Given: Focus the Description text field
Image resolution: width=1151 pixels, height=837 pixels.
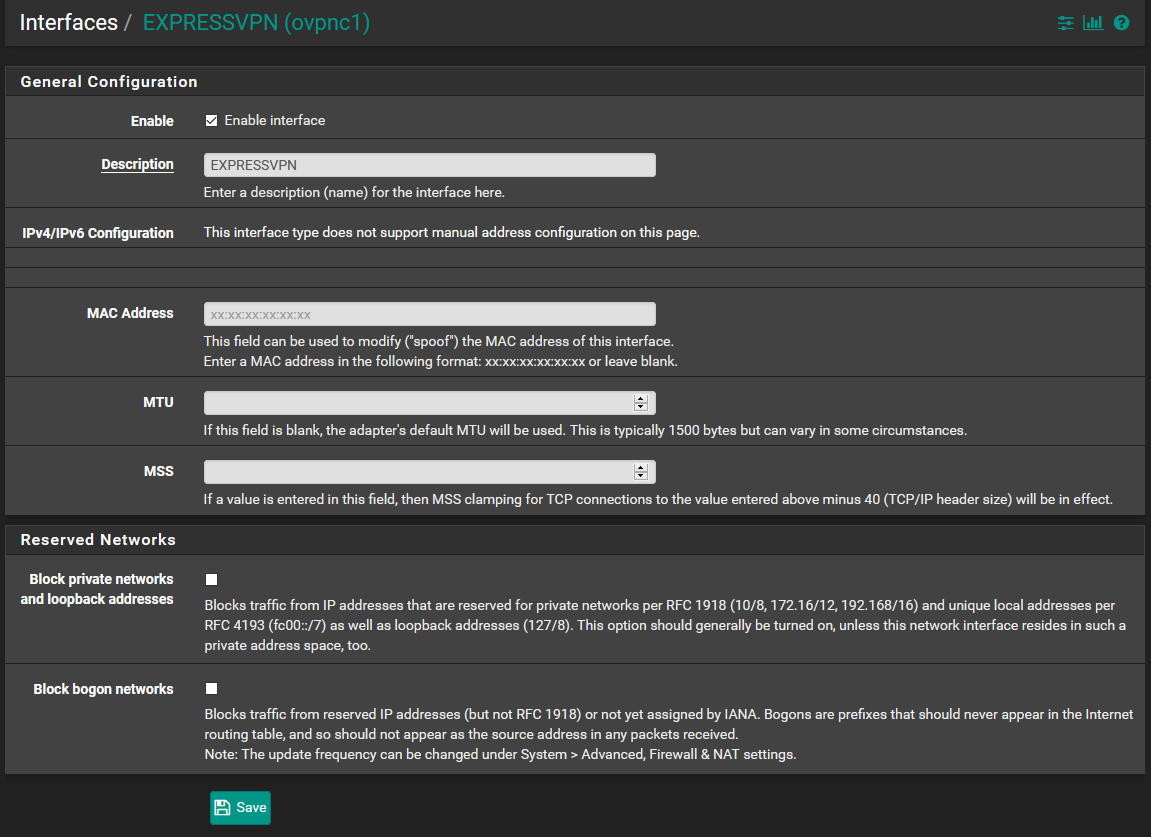Looking at the screenshot, I should pyautogui.click(x=429, y=165).
